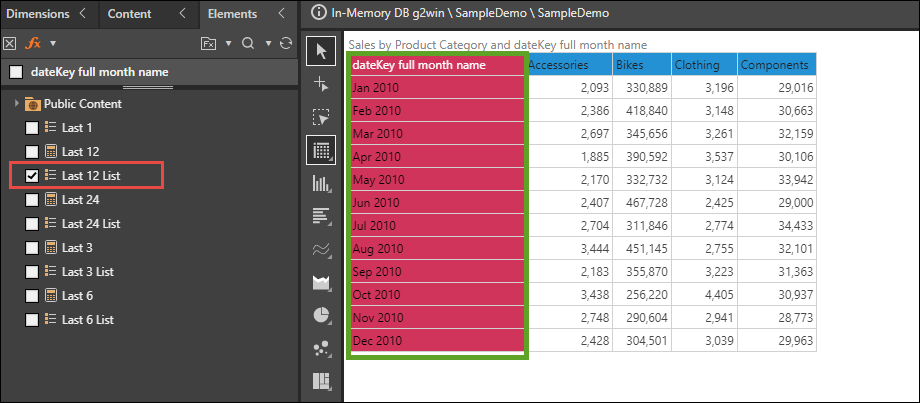Click the Jan 2010 row cell

tap(437, 88)
